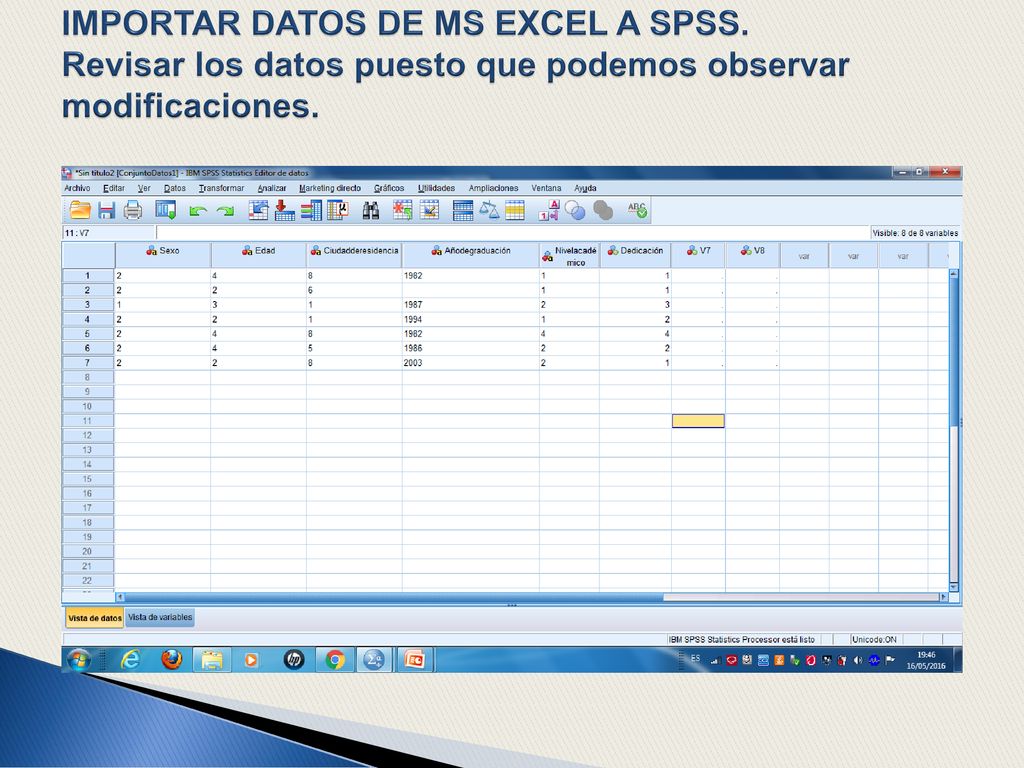The image size is (1024, 768).
Task: Toggle Value labels icon
Action: (x=549, y=210)
